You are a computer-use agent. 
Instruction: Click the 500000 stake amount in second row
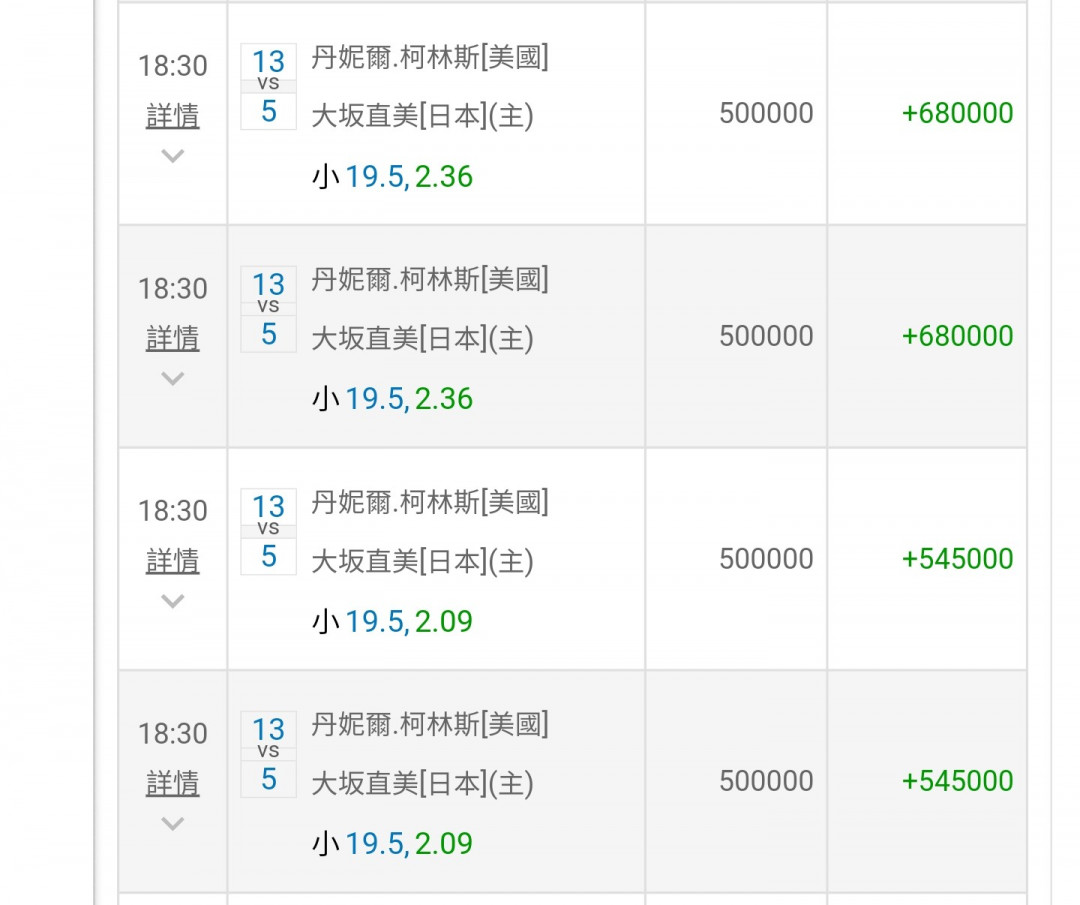click(766, 336)
